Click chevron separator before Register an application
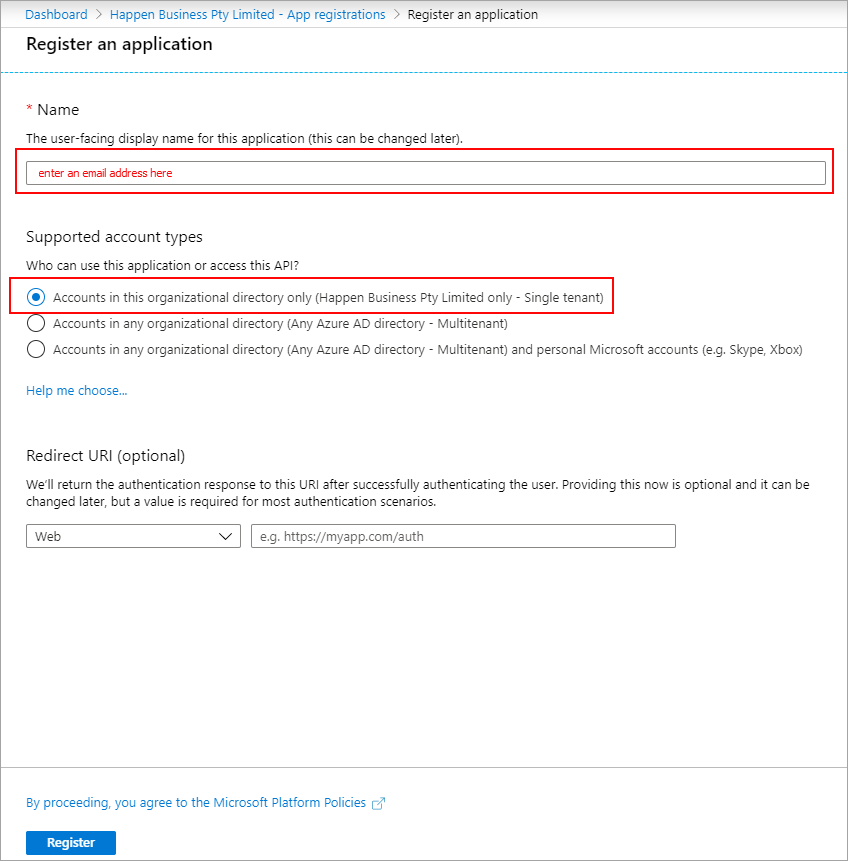This screenshot has height=861, width=848. pos(397,15)
